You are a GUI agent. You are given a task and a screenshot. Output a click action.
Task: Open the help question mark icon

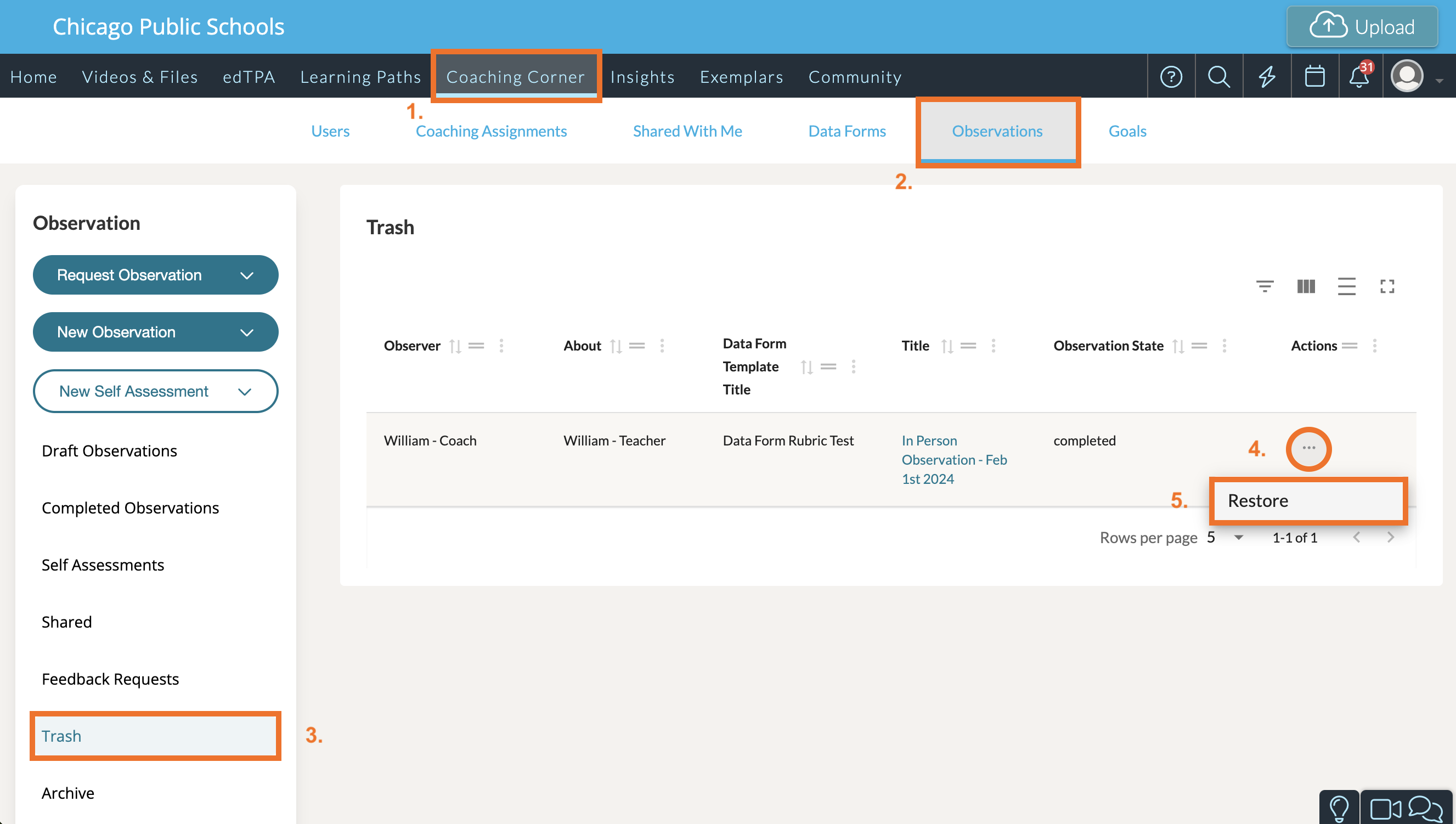click(1171, 76)
